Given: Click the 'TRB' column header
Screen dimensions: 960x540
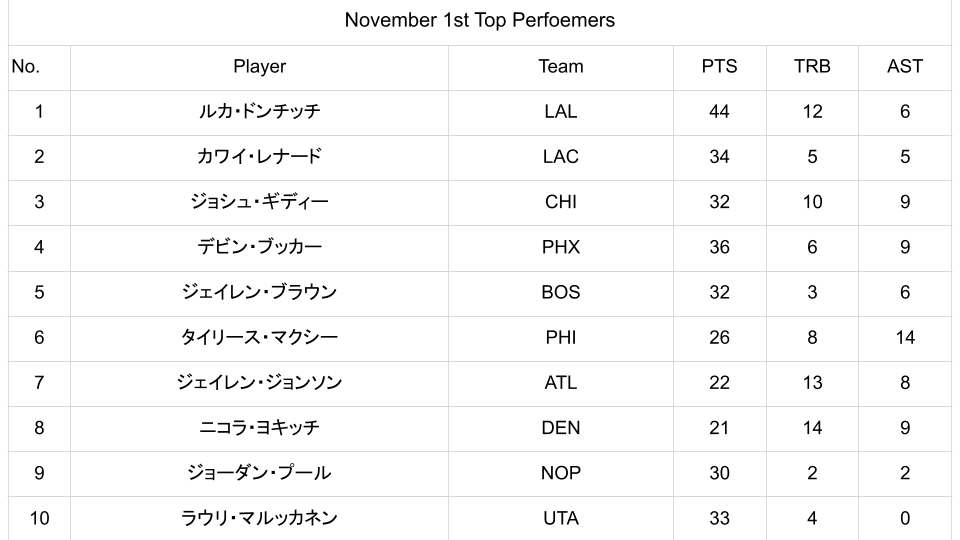Looking at the screenshot, I should pyautogui.click(x=812, y=67).
